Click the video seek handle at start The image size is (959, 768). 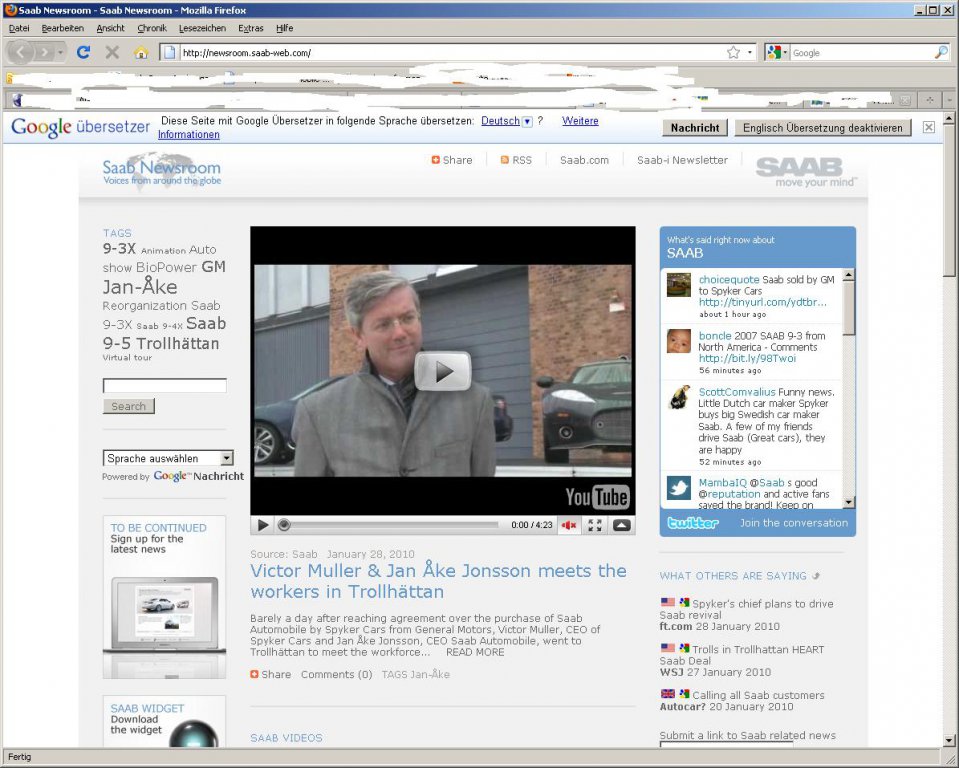pos(284,525)
